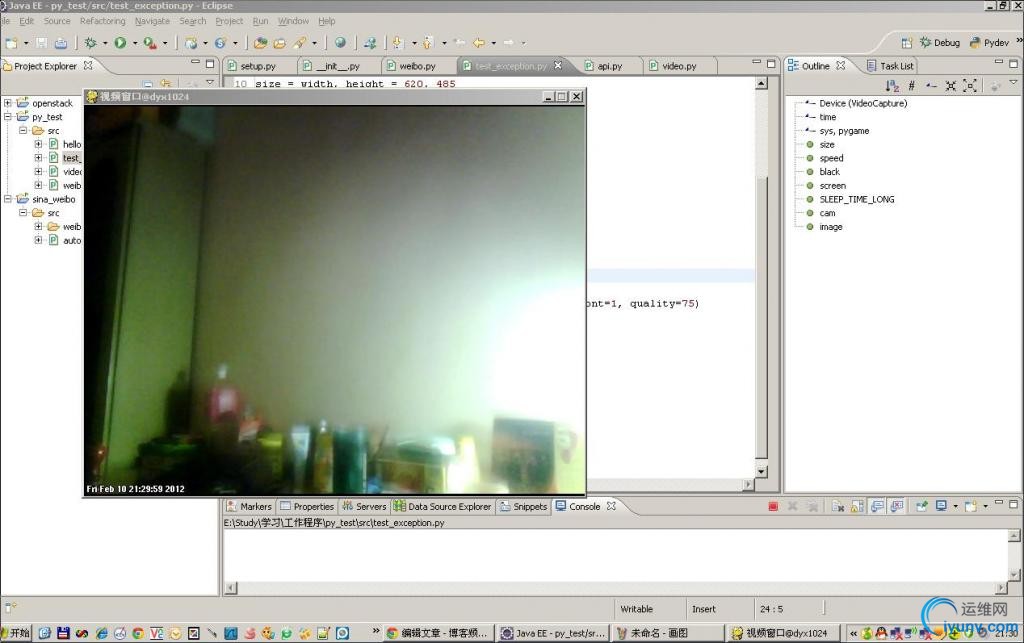Screen dimensions: 1024x643
Task: Switch to the Debug perspective
Action: pyautogui.click(x=940, y=42)
